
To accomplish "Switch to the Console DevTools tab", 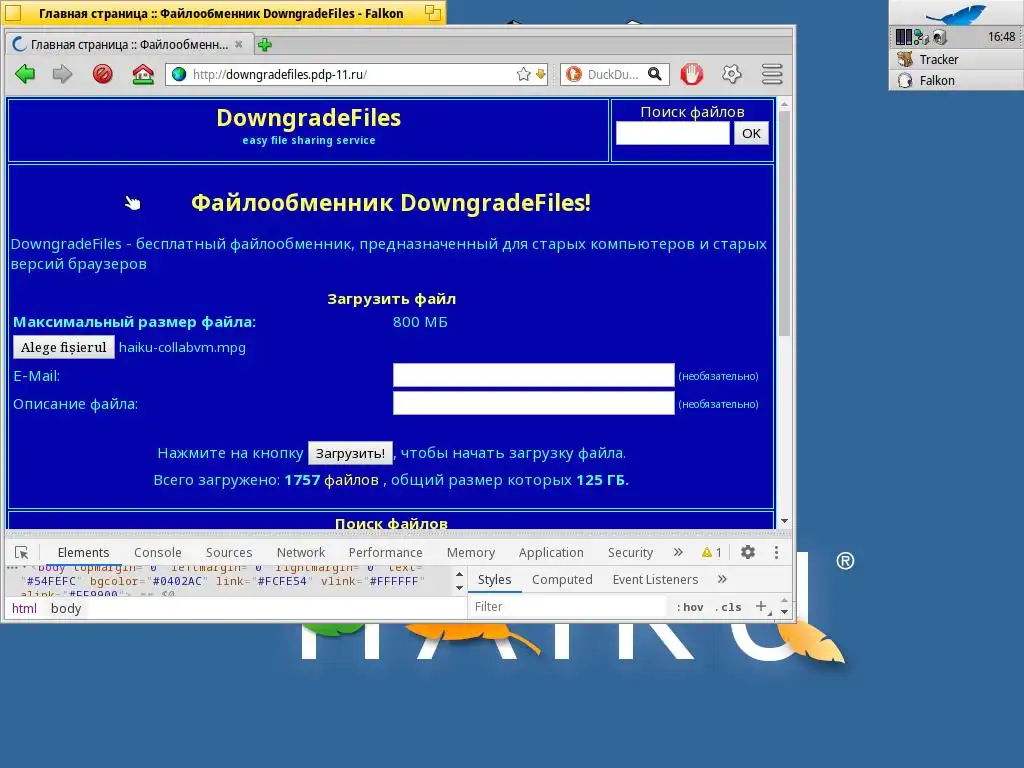I will (157, 552).
